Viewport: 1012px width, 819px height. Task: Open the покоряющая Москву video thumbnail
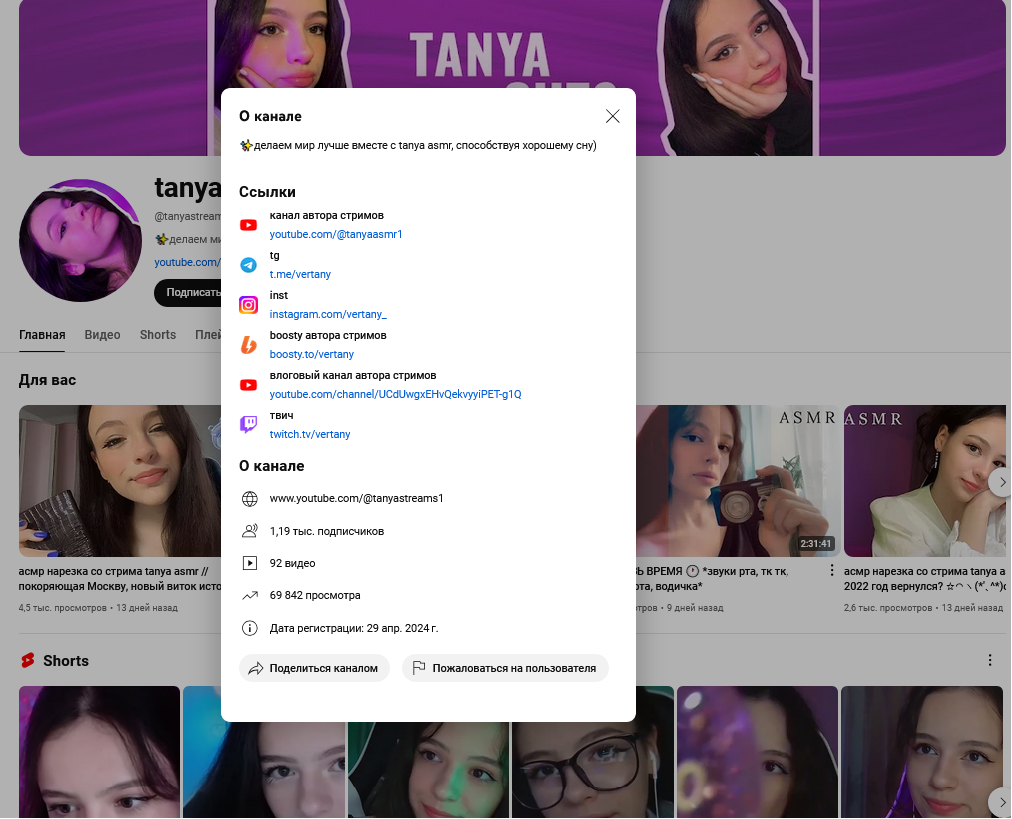pyautogui.click(x=120, y=481)
